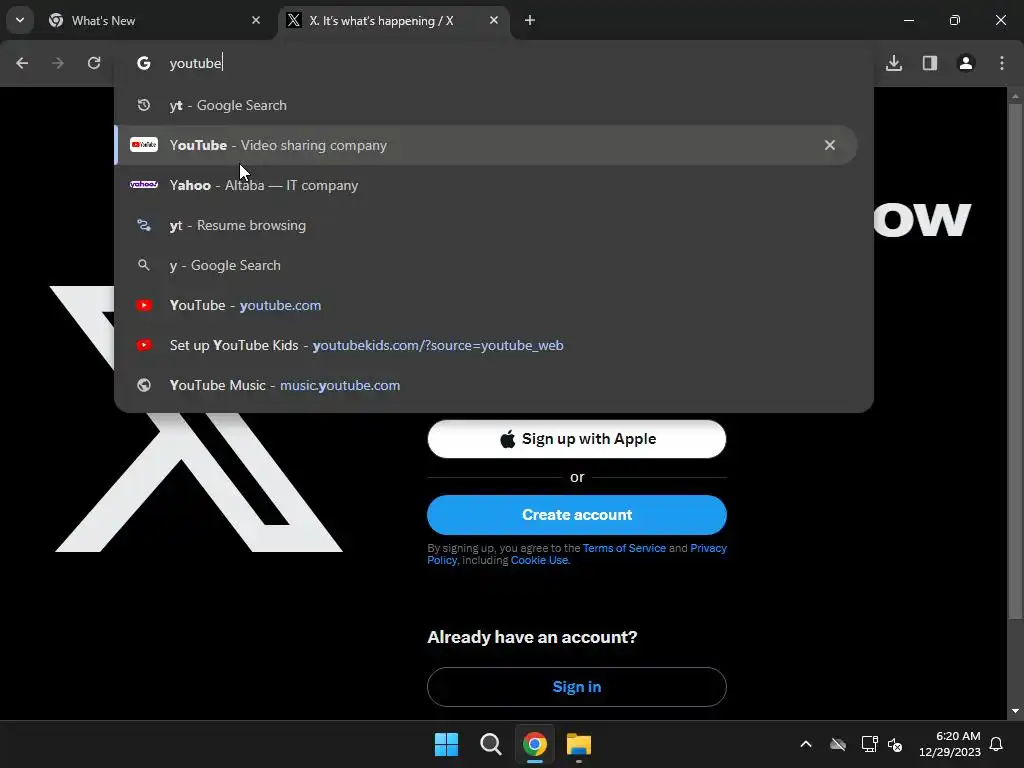Image resolution: width=1024 pixels, height=768 pixels.
Task: Click the scrollbar up arrow
Action: (x=1015, y=95)
